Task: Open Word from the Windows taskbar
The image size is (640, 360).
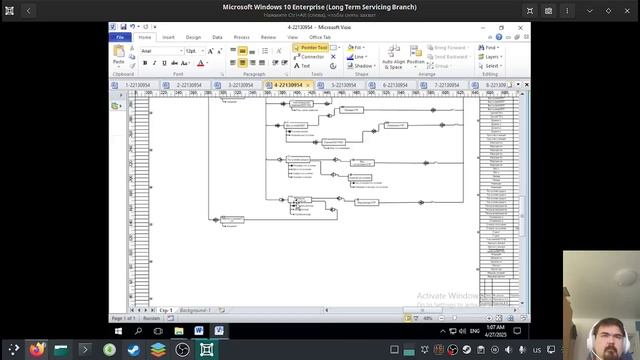Action: (x=199, y=331)
